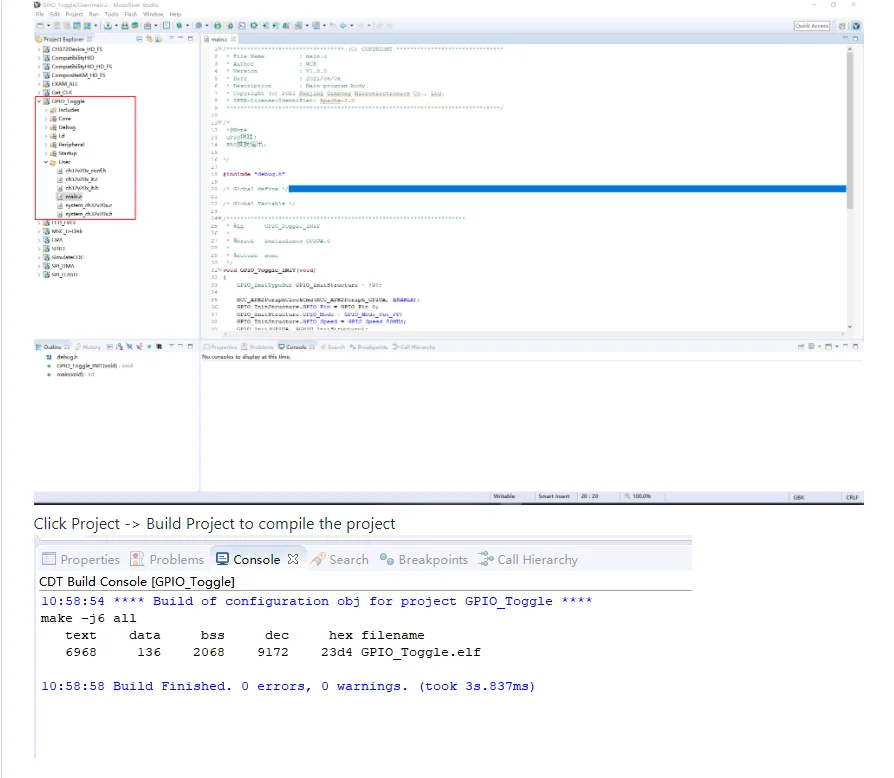Viewport: 894px width, 778px height.
Task: Open the large Call Hierarchy tab below
Action: (528, 560)
